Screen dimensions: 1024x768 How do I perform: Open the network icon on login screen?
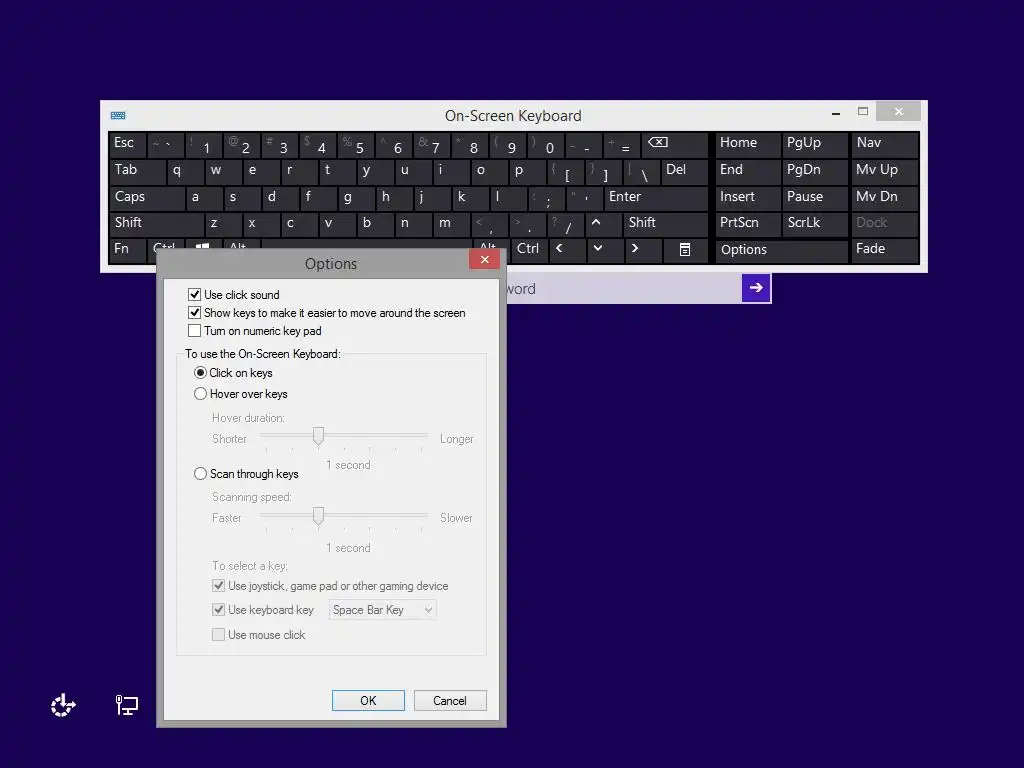coord(127,705)
